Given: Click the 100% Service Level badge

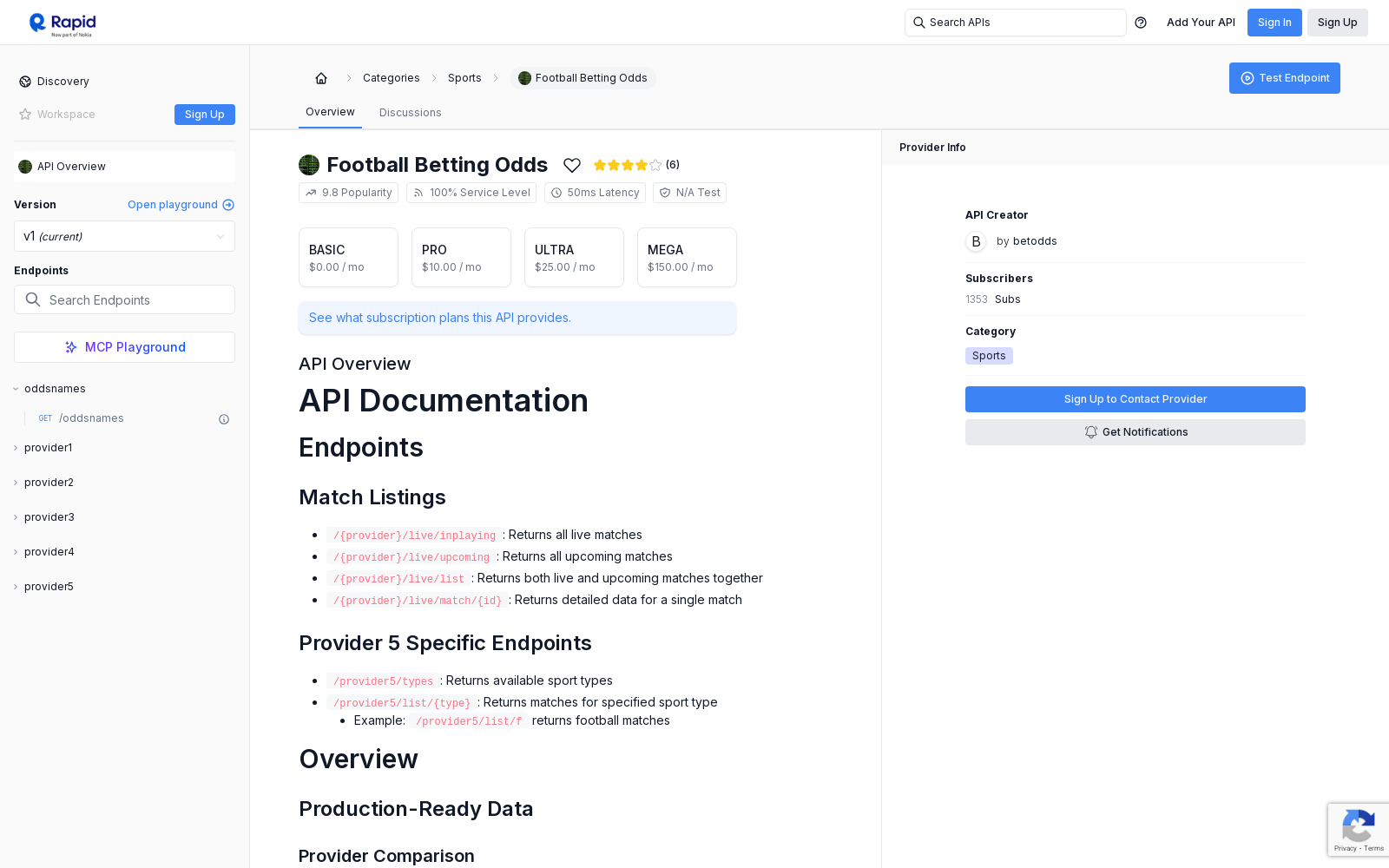Looking at the screenshot, I should (471, 193).
